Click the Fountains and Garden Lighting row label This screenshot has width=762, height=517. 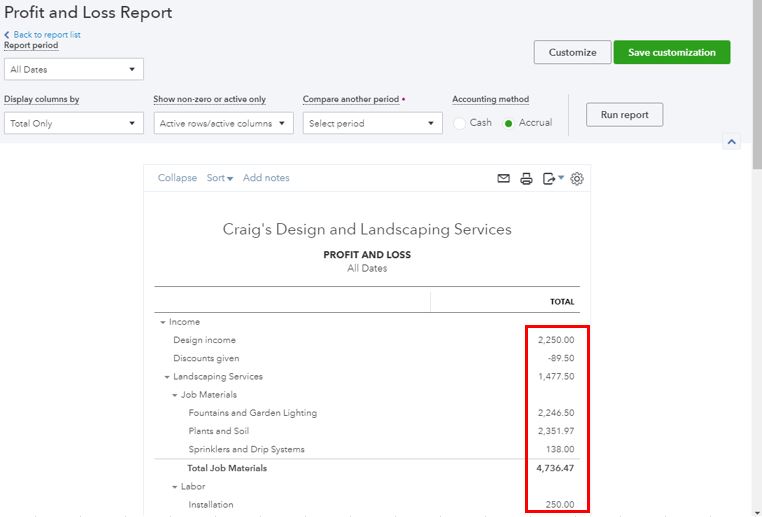point(253,413)
